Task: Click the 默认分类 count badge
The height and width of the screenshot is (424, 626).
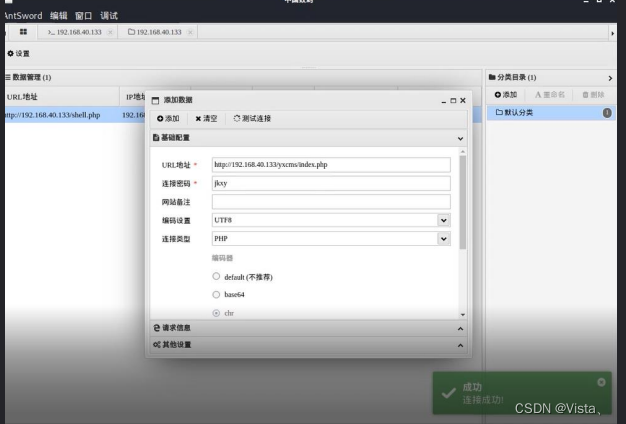Action: pyautogui.click(x=607, y=113)
